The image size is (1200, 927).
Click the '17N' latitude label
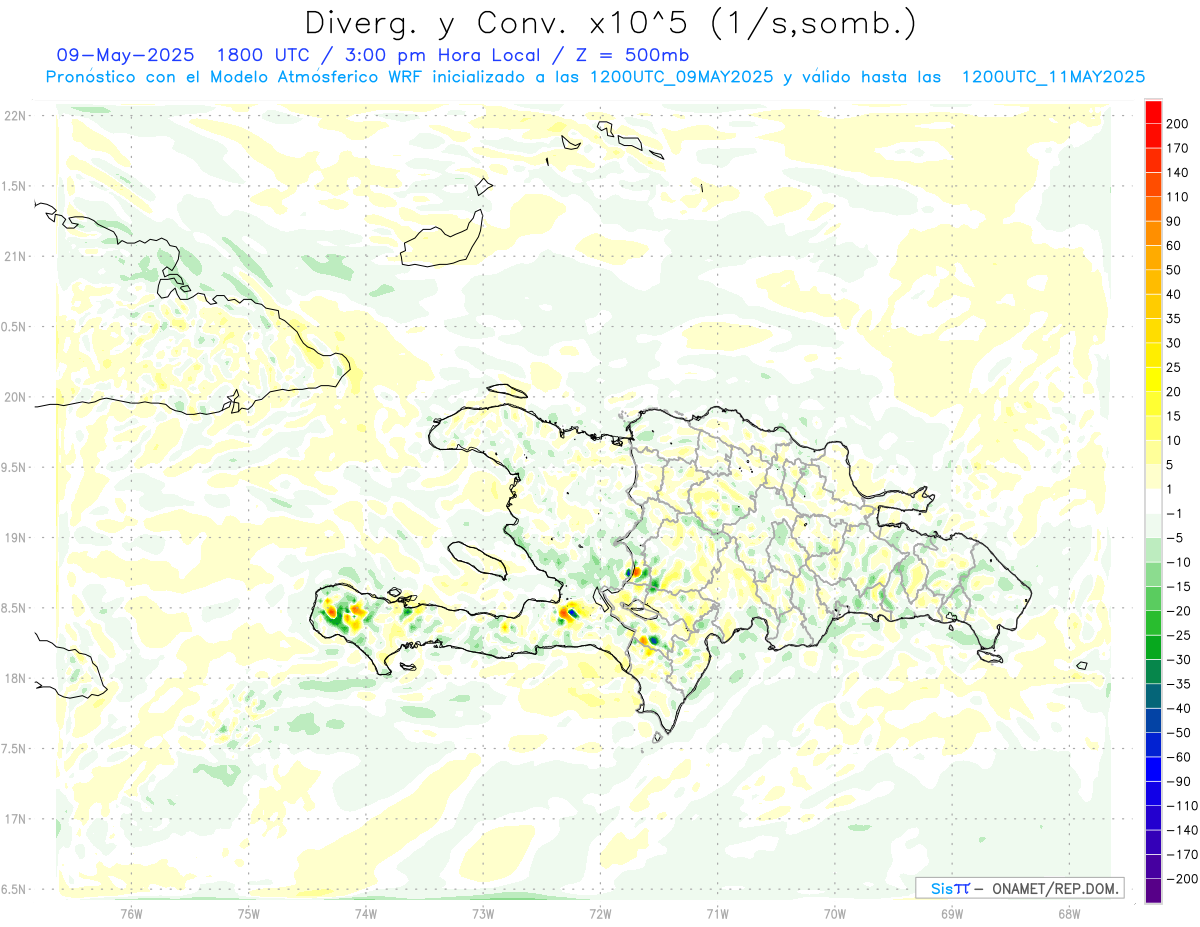pyautogui.click(x=14, y=819)
